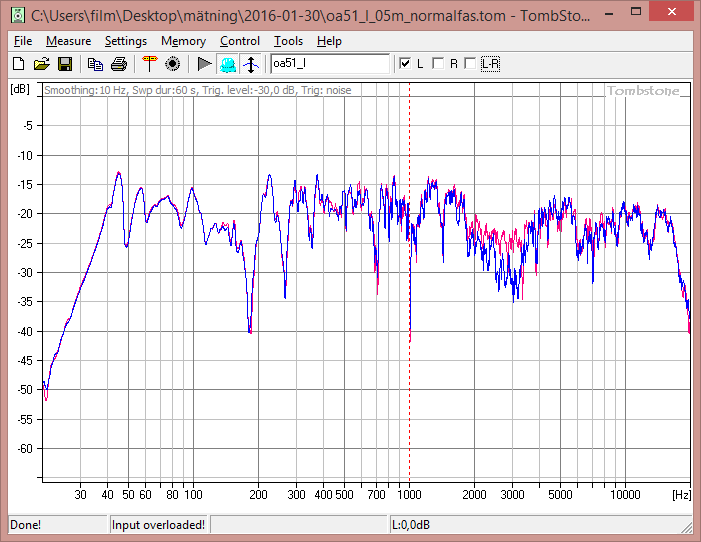The image size is (701, 542).
Task: Open the File menu
Action: pyautogui.click(x=23, y=41)
